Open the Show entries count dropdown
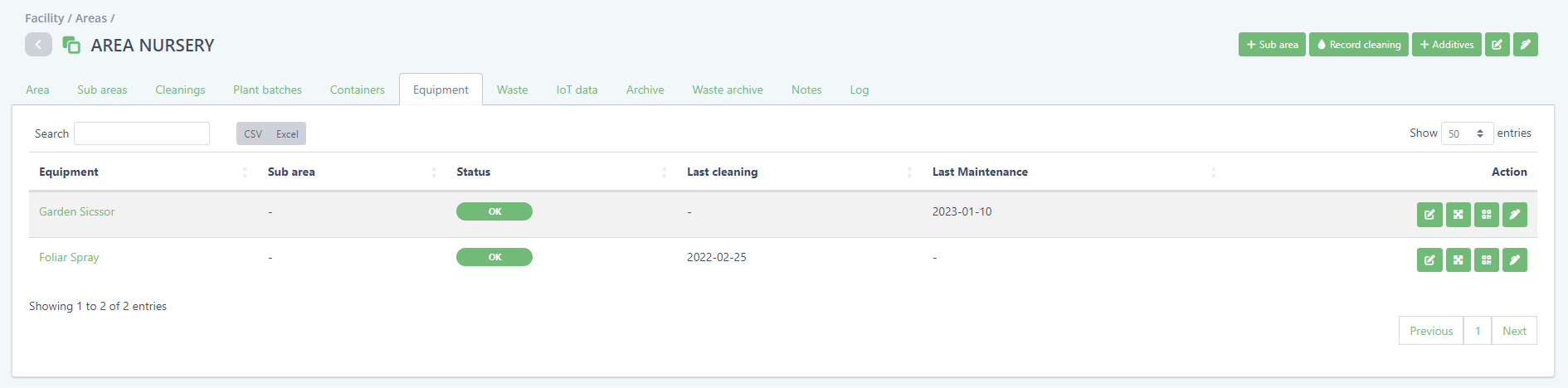 coord(1466,133)
